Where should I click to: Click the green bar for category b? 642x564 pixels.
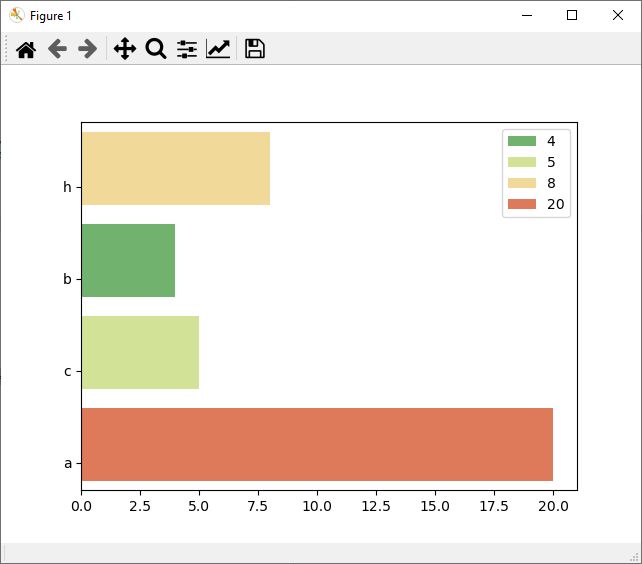point(129,260)
